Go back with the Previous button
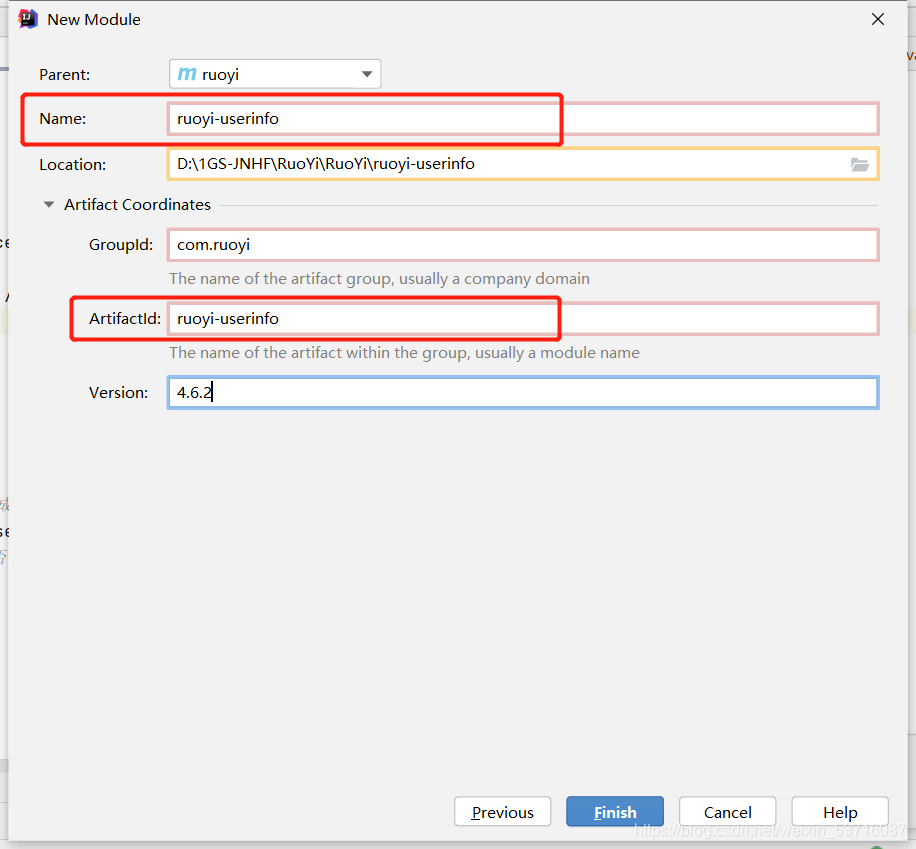 (502, 812)
